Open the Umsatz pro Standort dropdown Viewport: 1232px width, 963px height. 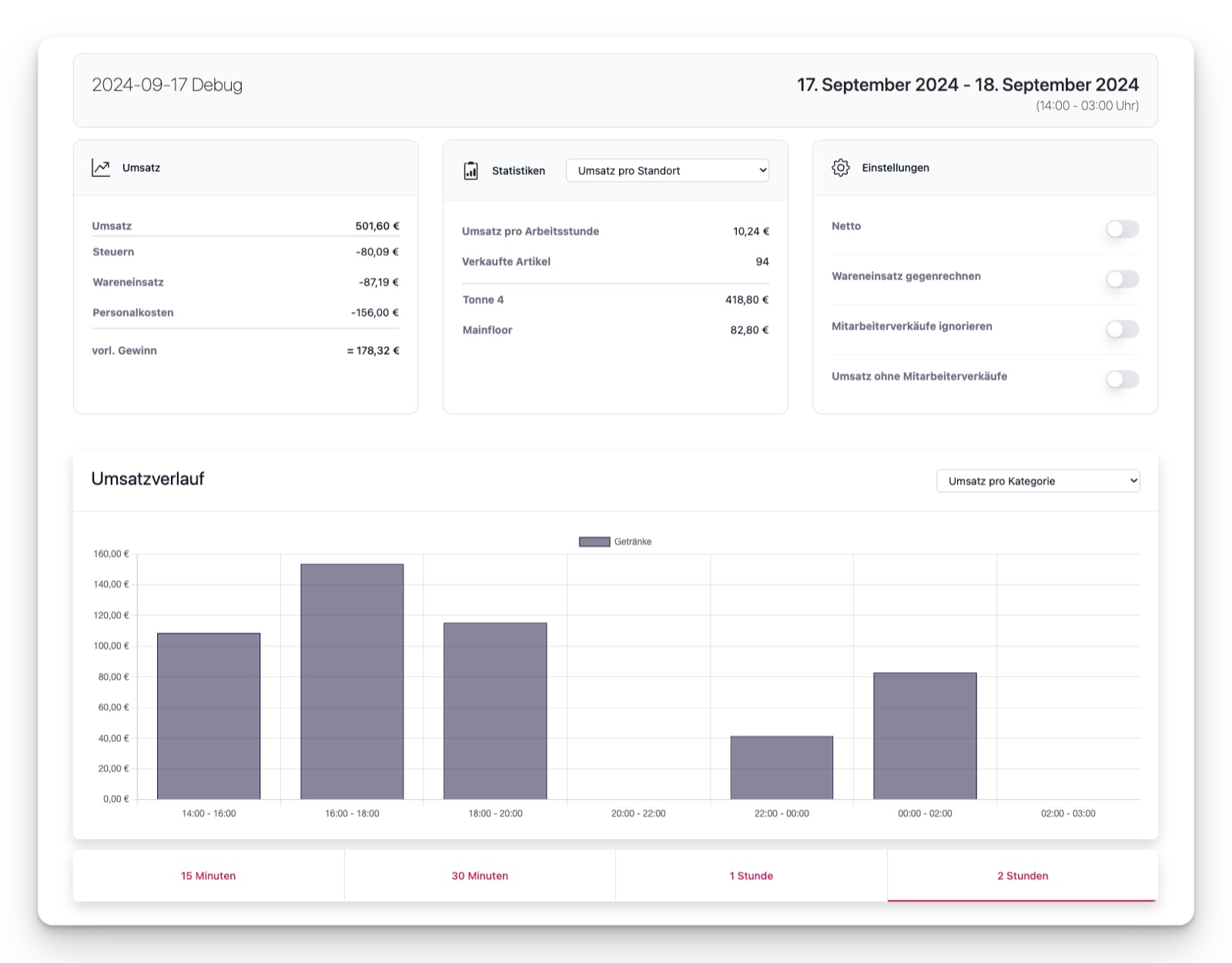point(668,171)
